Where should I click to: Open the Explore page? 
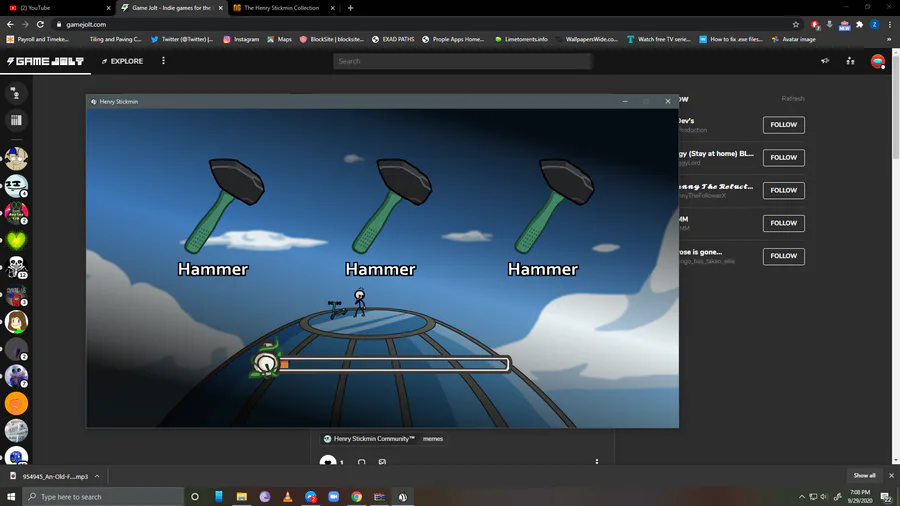click(x=122, y=61)
